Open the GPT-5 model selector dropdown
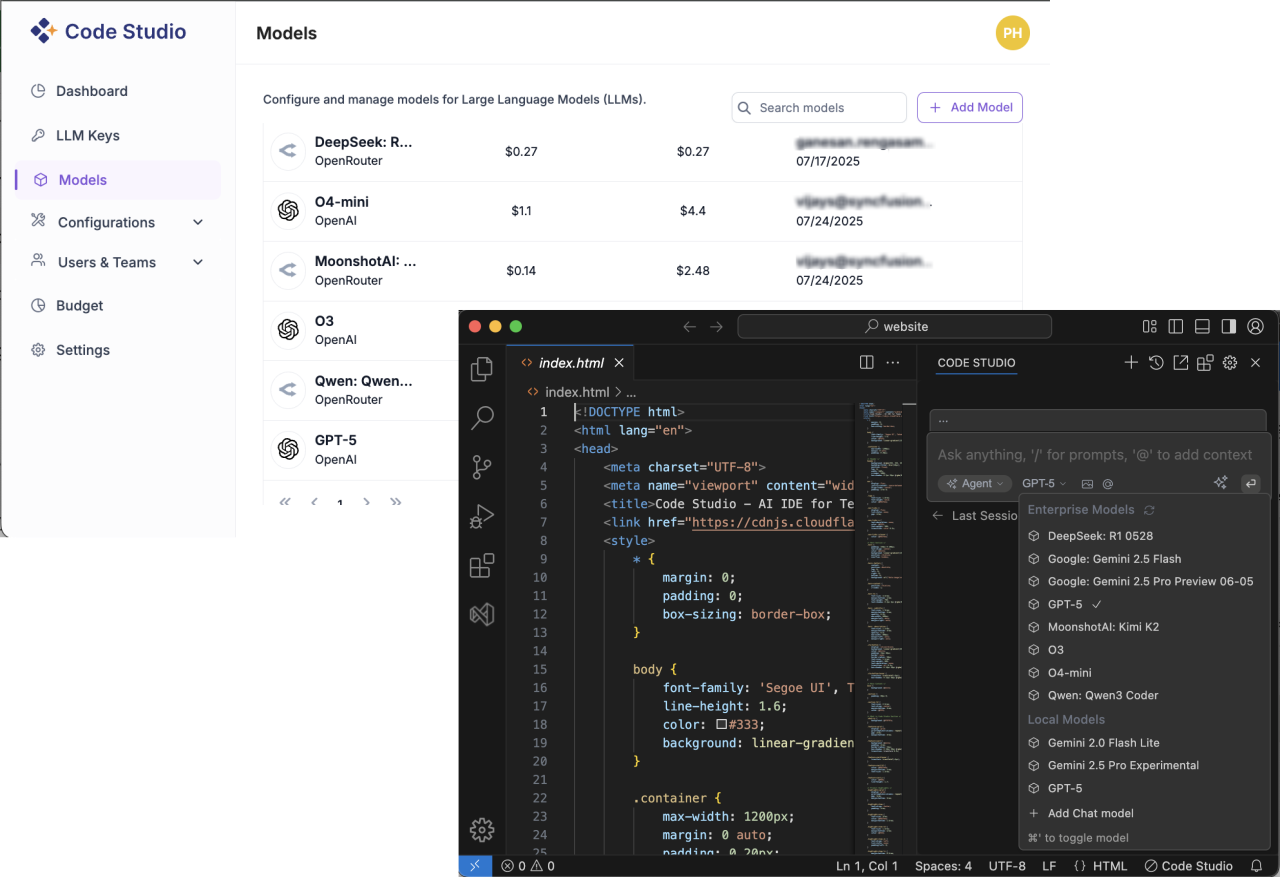This screenshot has width=1280, height=877. [x=1044, y=483]
